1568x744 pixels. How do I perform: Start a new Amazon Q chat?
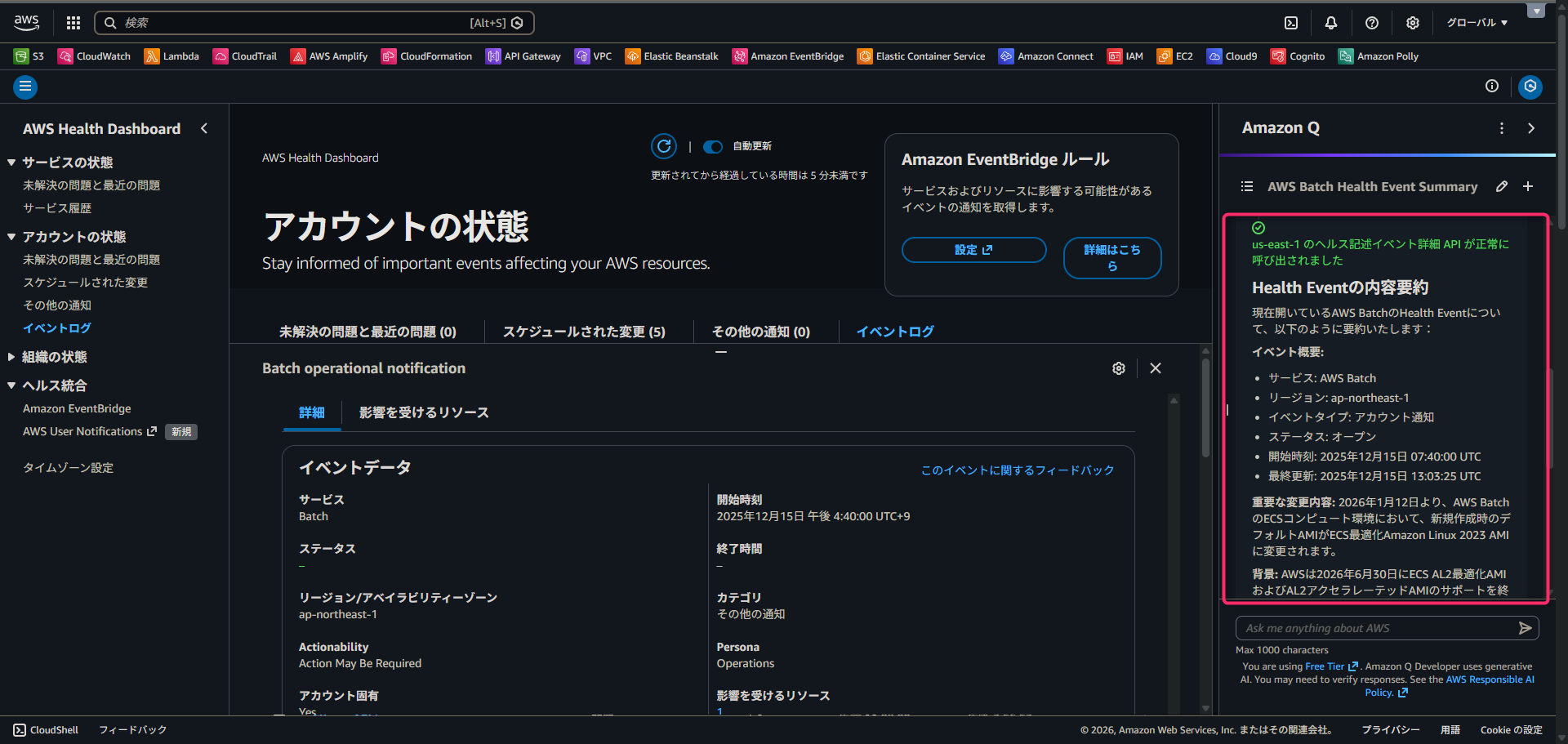pos(1528,186)
